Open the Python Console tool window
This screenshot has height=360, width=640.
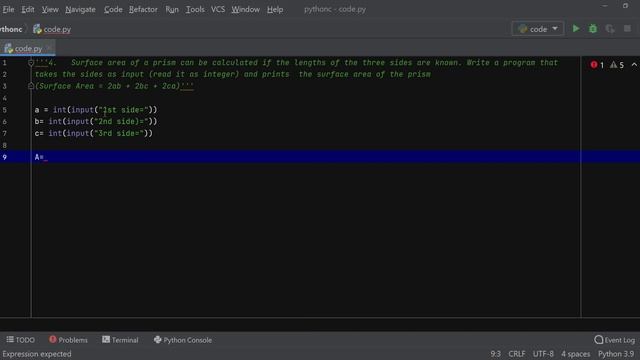(x=182, y=340)
